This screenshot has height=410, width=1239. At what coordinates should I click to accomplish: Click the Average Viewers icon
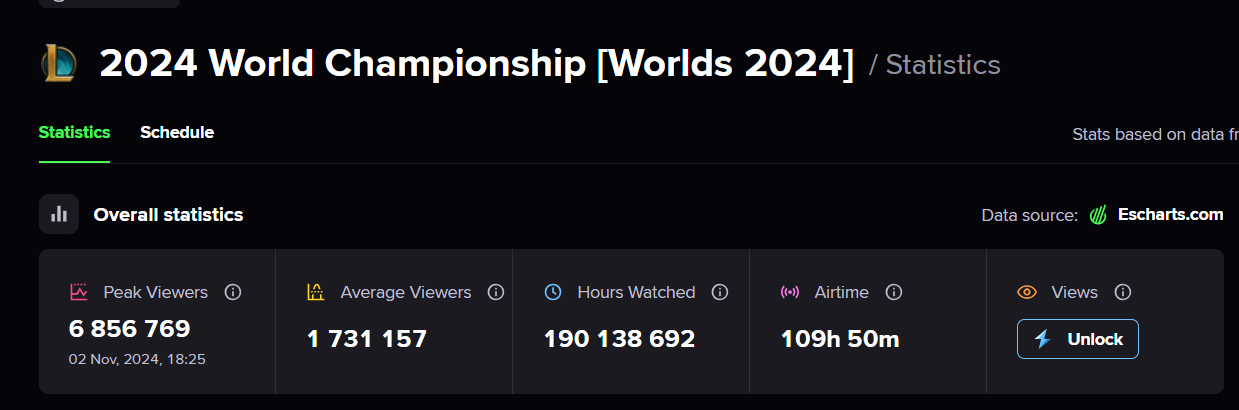coord(316,292)
